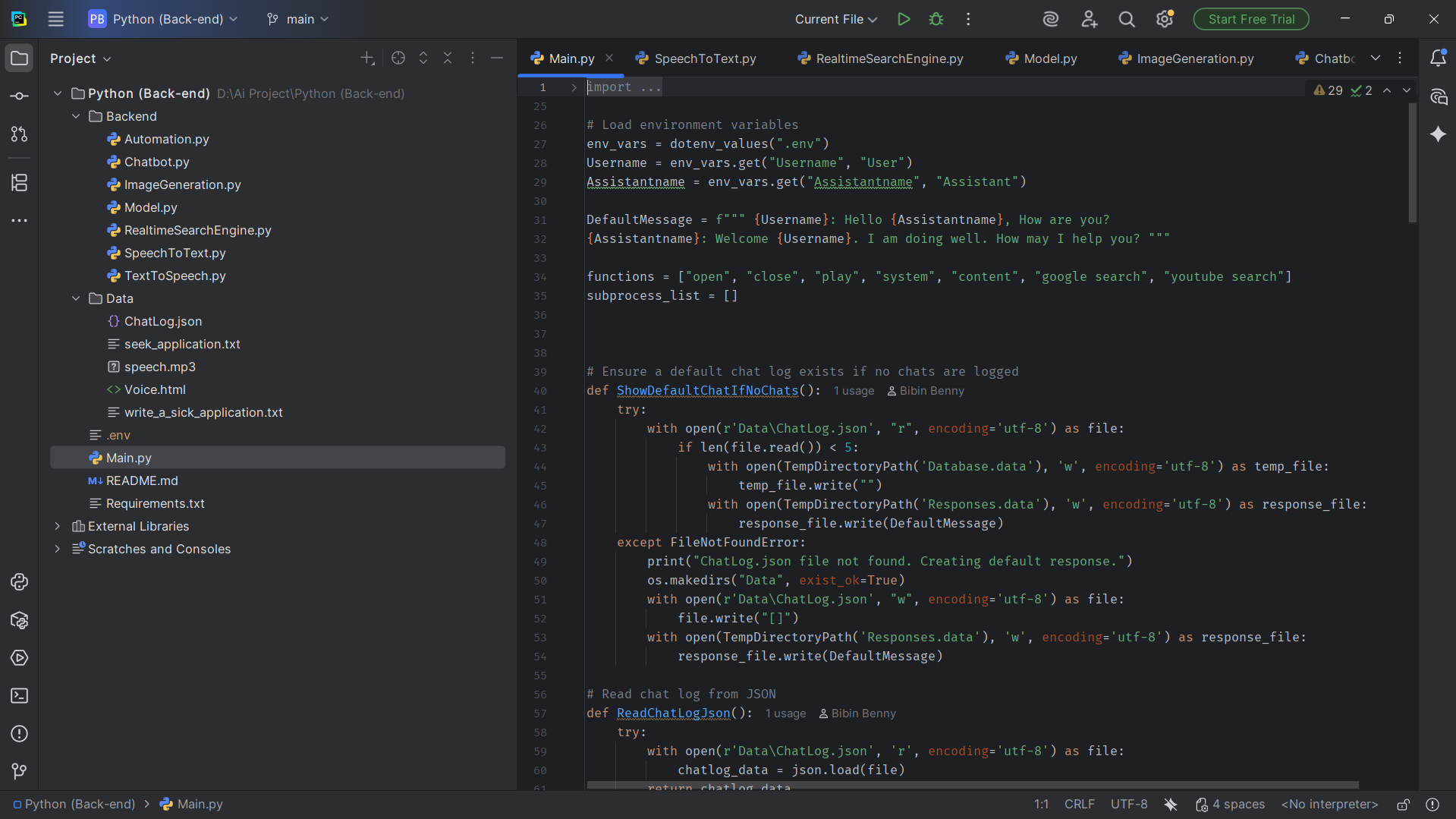Open the Notifications bell
1456x819 pixels.
(x=1438, y=58)
